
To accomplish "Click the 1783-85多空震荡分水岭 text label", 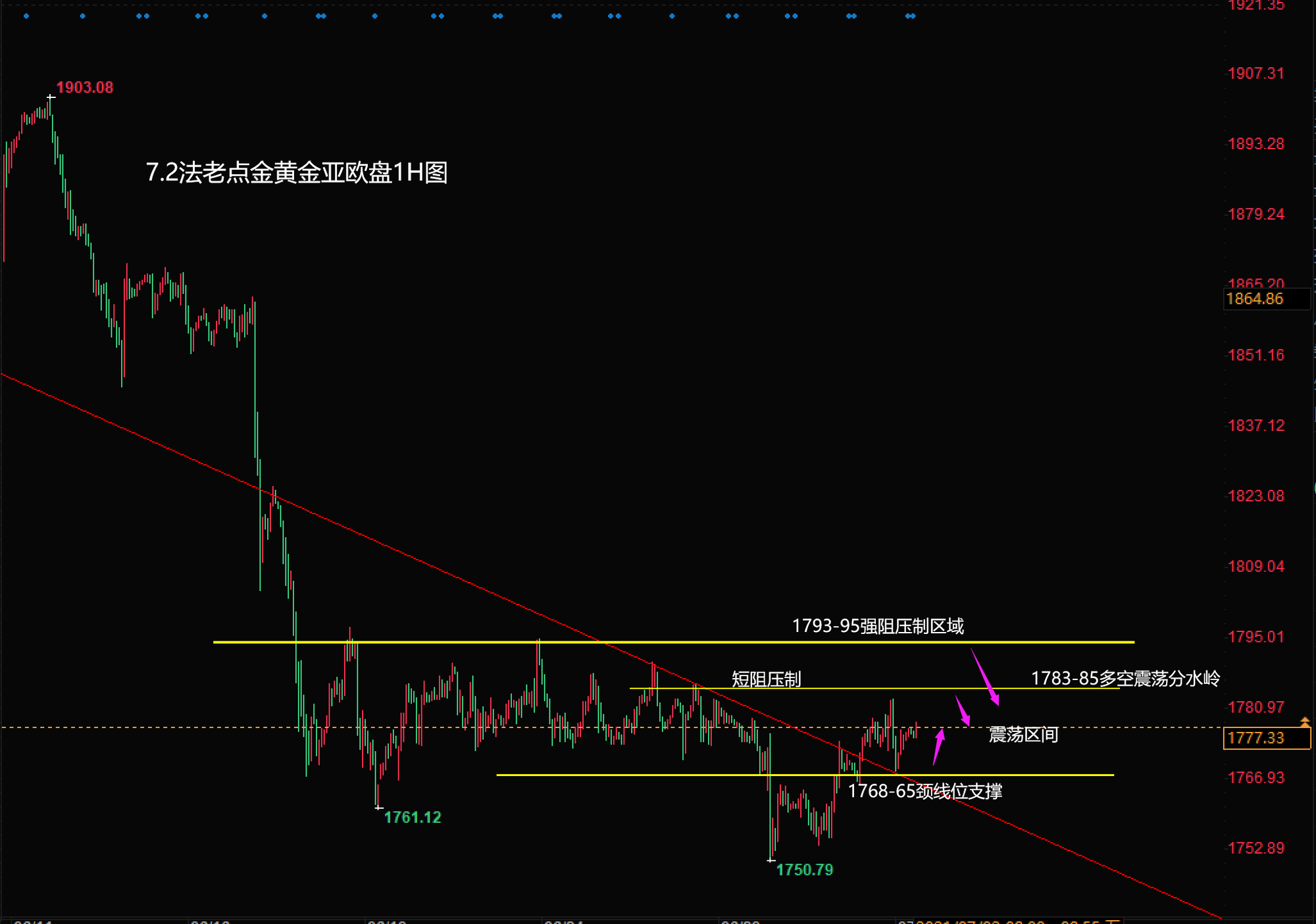I will tap(1125, 678).
